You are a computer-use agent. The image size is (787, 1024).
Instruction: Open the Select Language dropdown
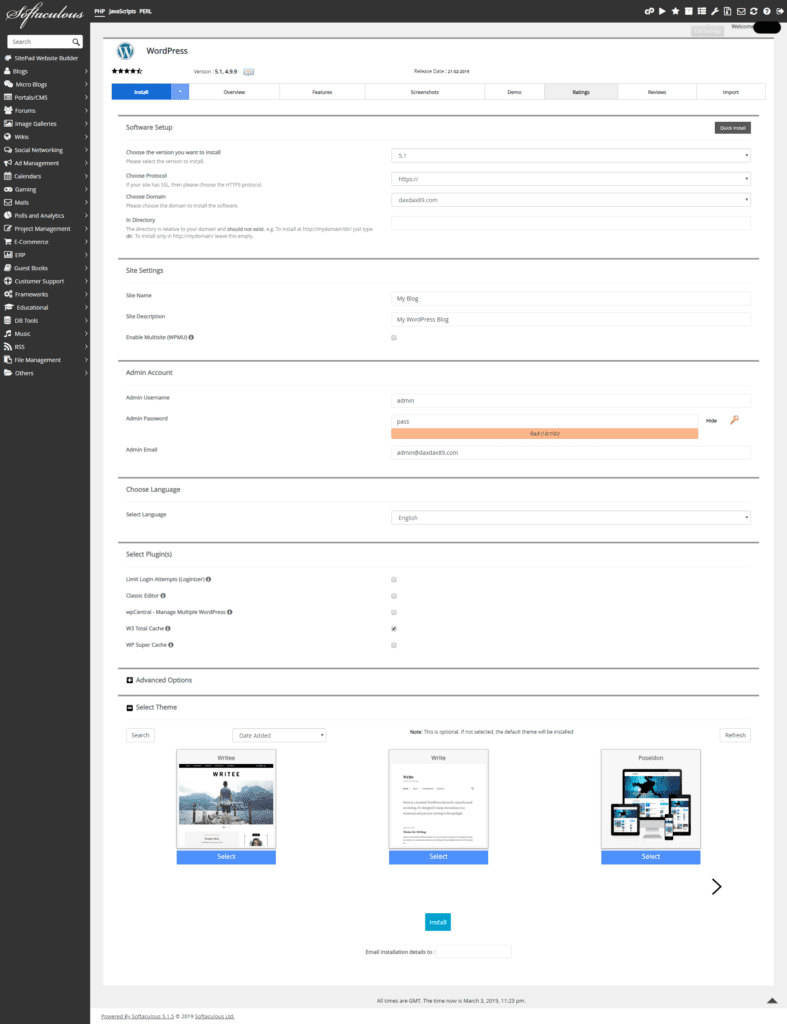[x=571, y=517]
